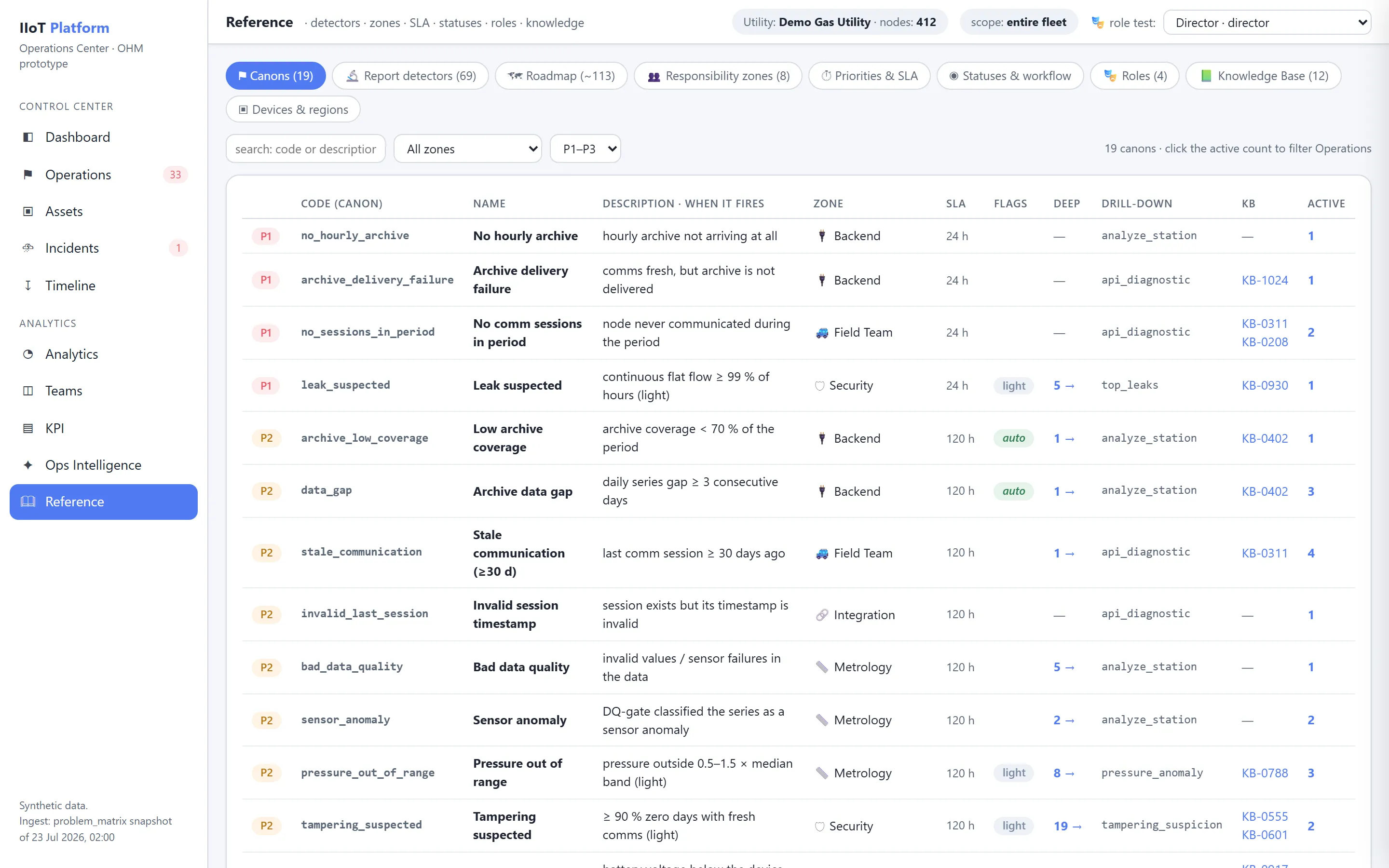Click the Integration link icon in invalid_last_session row
The height and width of the screenshot is (868, 1389).
click(x=822, y=615)
